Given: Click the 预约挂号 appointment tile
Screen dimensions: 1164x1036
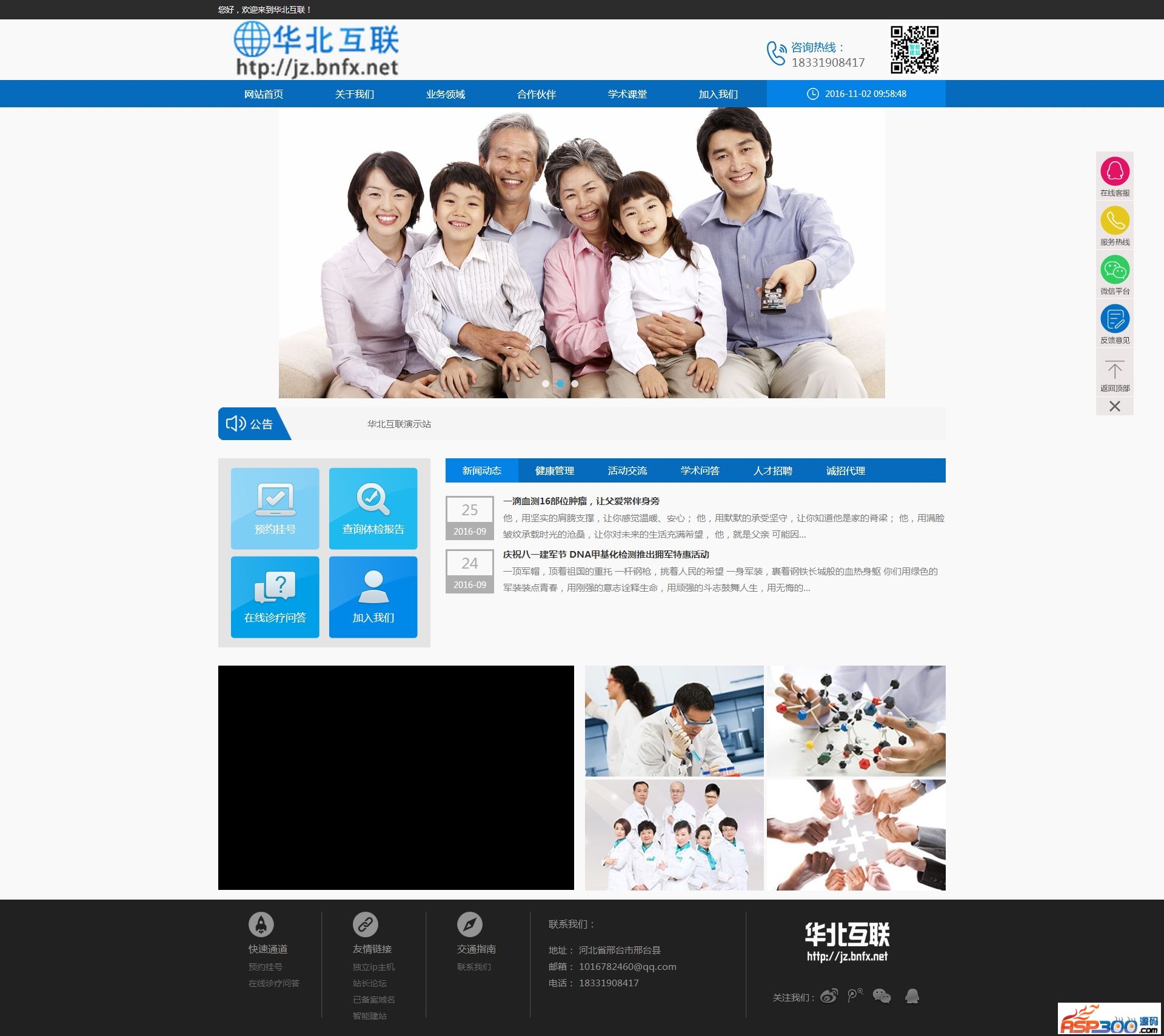Looking at the screenshot, I should tap(275, 508).
